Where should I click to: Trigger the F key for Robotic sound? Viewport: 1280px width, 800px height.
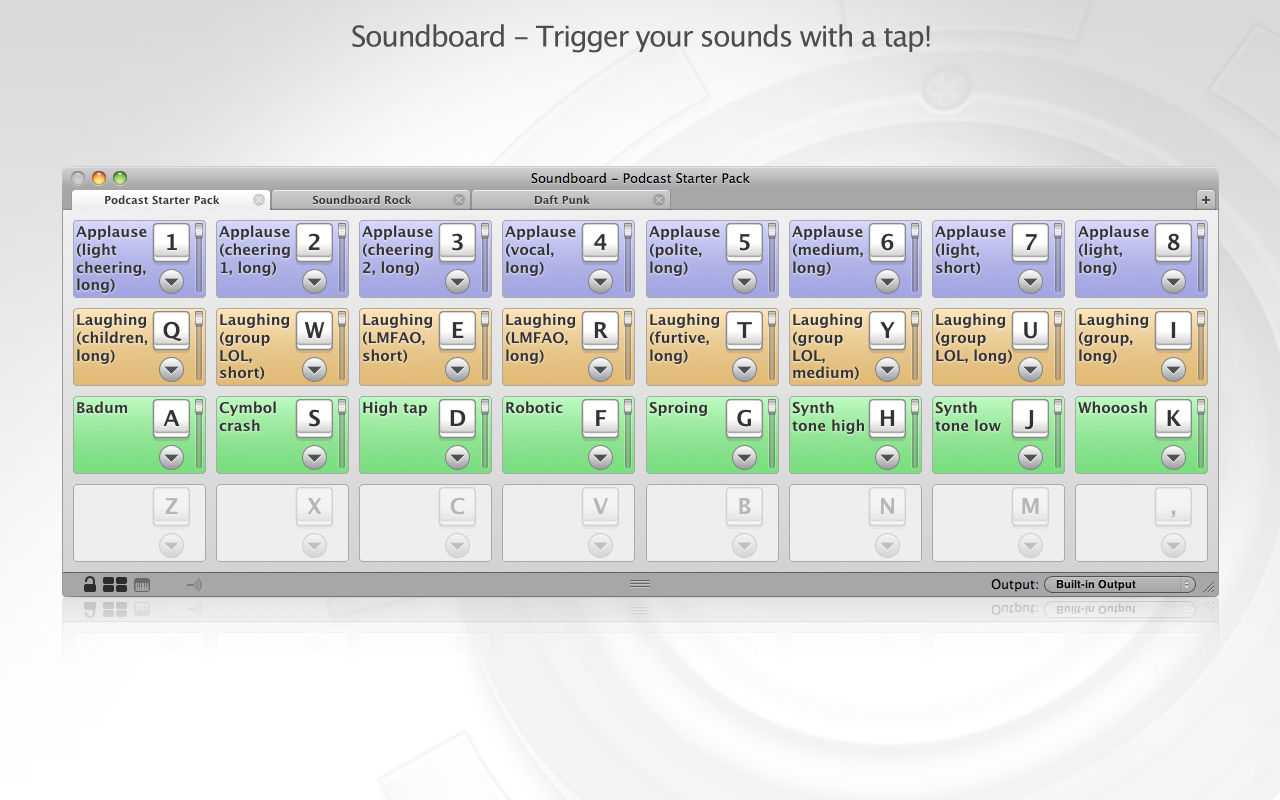pyautogui.click(x=600, y=419)
